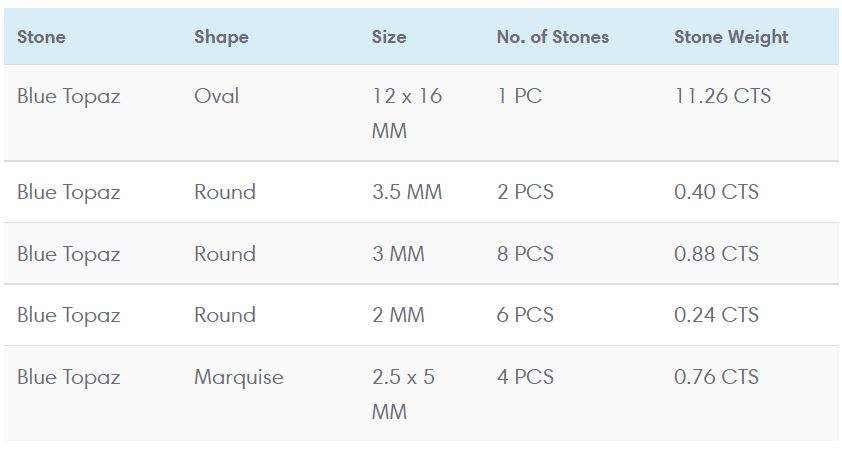Image resolution: width=842 pixels, height=450 pixels.
Task: Click the 1 PC quantity cell
Action: click(519, 97)
